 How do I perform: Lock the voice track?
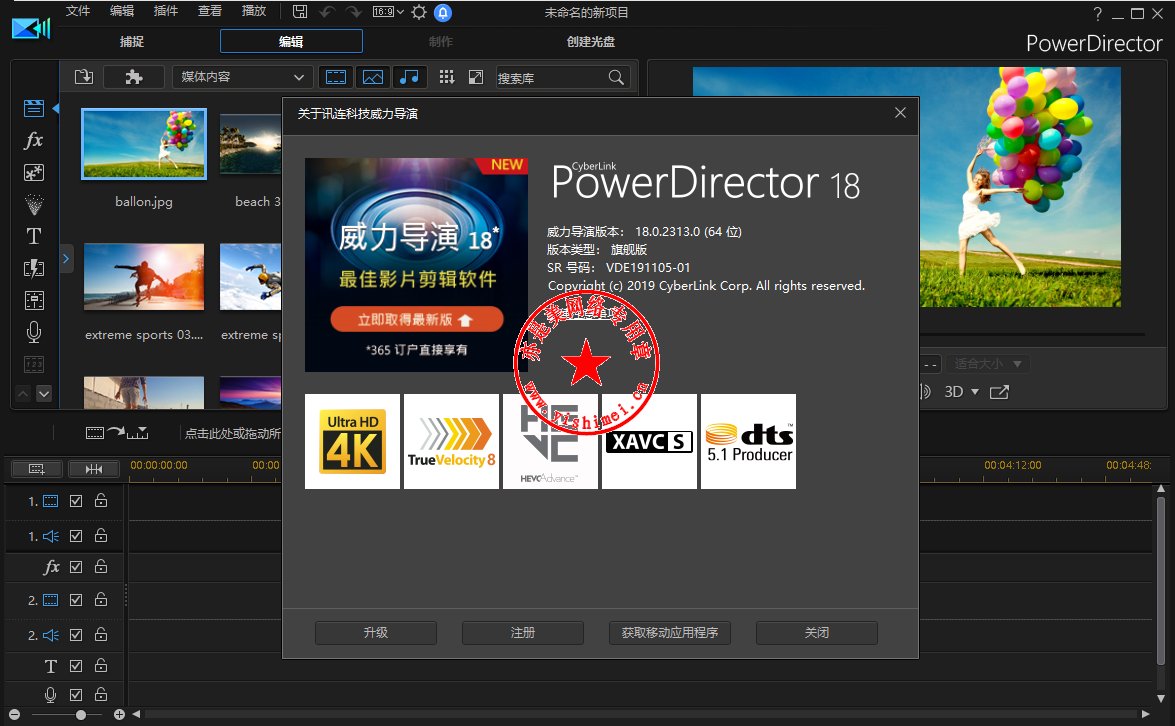click(101, 695)
